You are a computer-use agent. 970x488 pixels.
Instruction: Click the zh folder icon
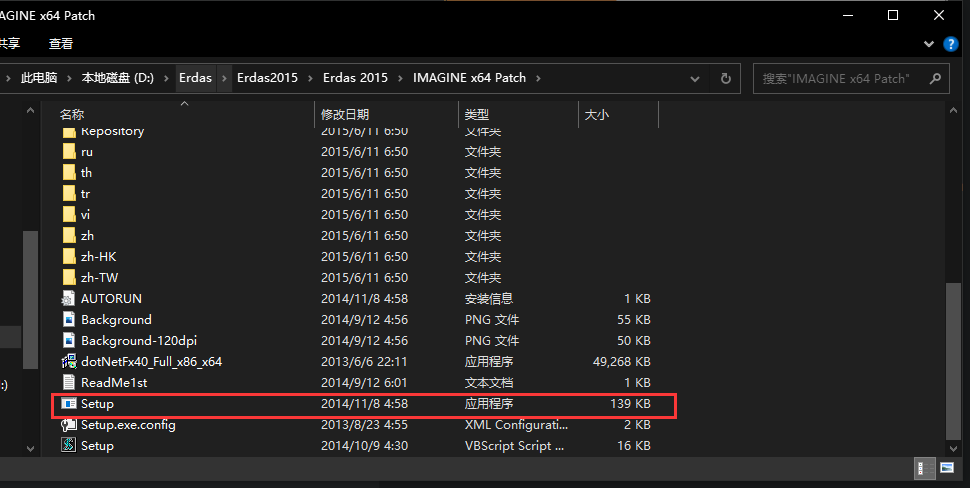[69, 236]
